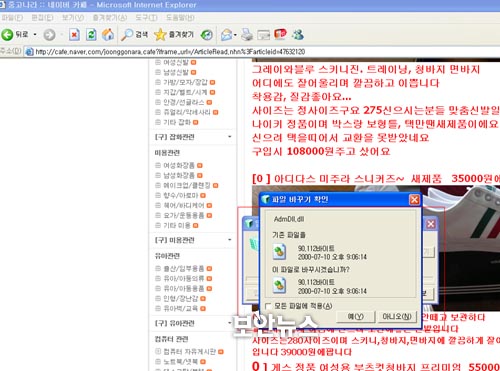Image resolution: width=500 pixels, height=371 pixels.
Task: Open Favorites with the star icon
Action: tap(160, 34)
